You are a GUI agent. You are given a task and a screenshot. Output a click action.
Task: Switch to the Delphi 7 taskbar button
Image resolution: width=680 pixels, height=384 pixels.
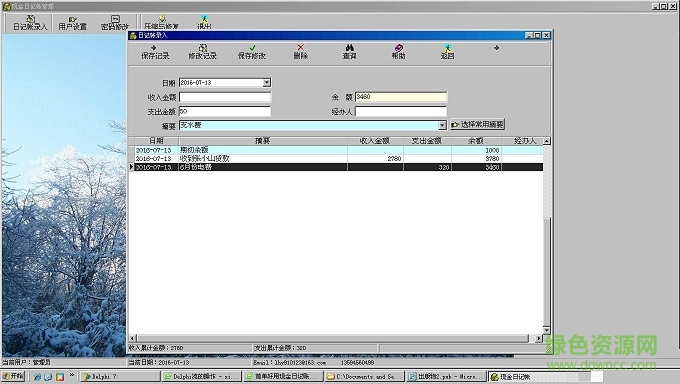pyautogui.click(x=121, y=377)
